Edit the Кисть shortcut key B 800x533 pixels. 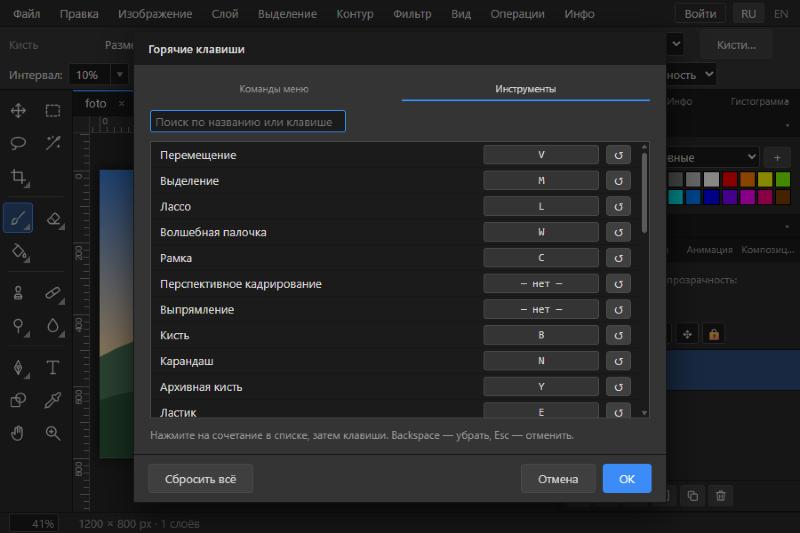tap(541, 335)
